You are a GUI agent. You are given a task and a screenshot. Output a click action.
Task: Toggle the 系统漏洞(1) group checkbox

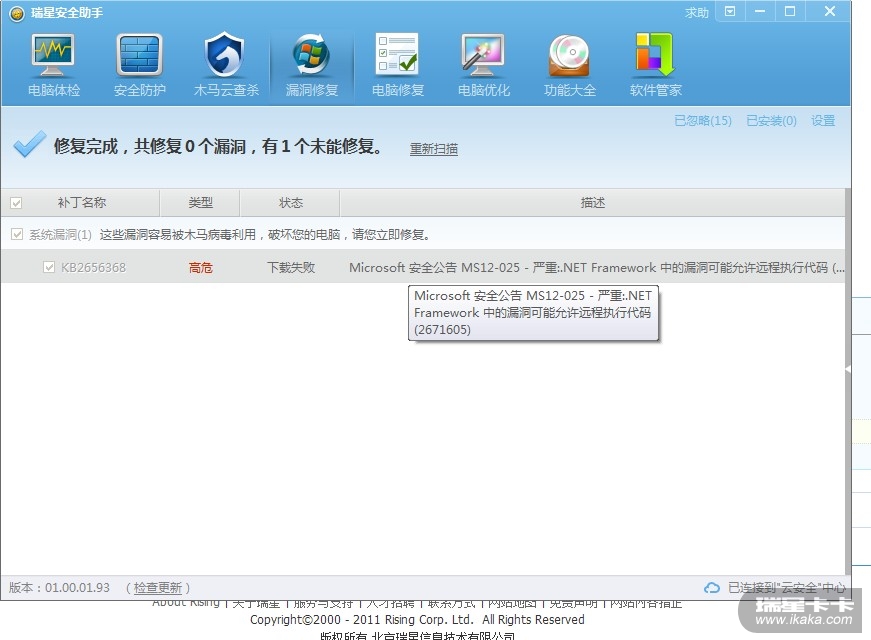coord(17,234)
